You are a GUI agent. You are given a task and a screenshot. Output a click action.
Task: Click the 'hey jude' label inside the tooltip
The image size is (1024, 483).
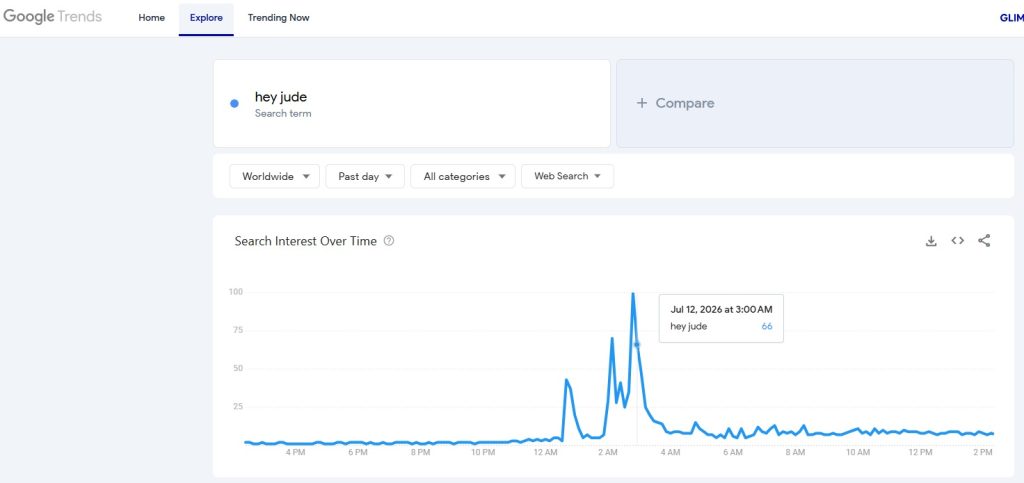click(688, 326)
